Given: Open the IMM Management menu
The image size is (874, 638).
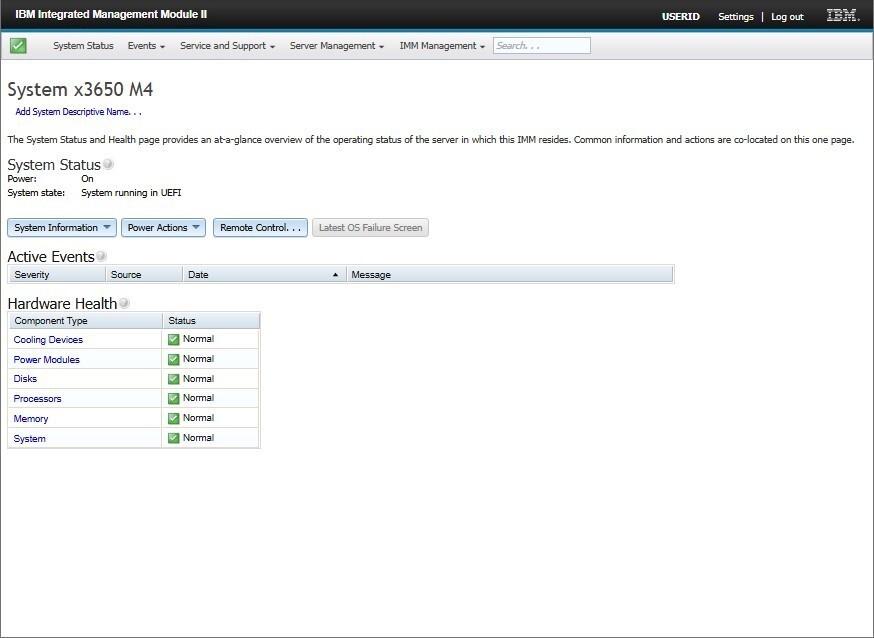Looking at the screenshot, I should (441, 46).
